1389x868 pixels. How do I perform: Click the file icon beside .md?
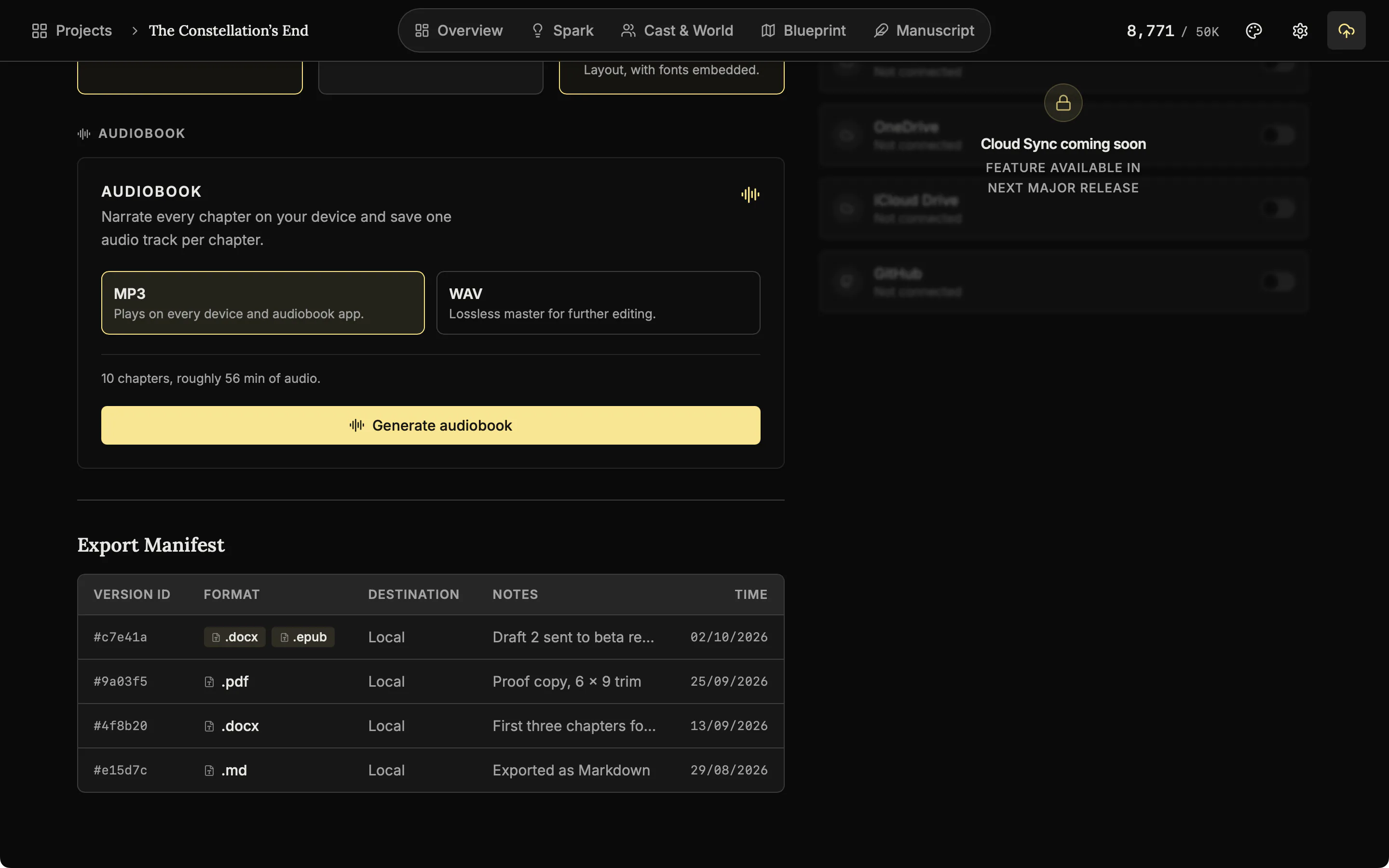[x=209, y=771]
